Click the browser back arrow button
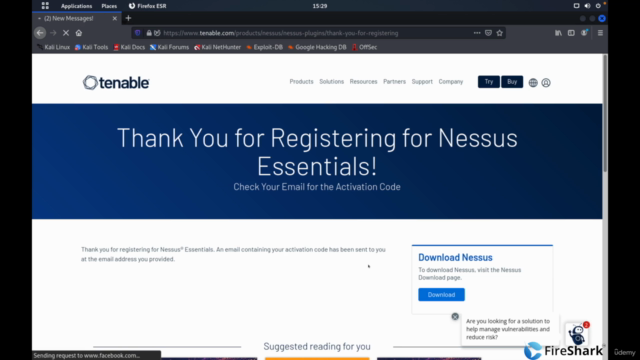Screen dimensions: 640x360 pyautogui.click(x=40, y=33)
